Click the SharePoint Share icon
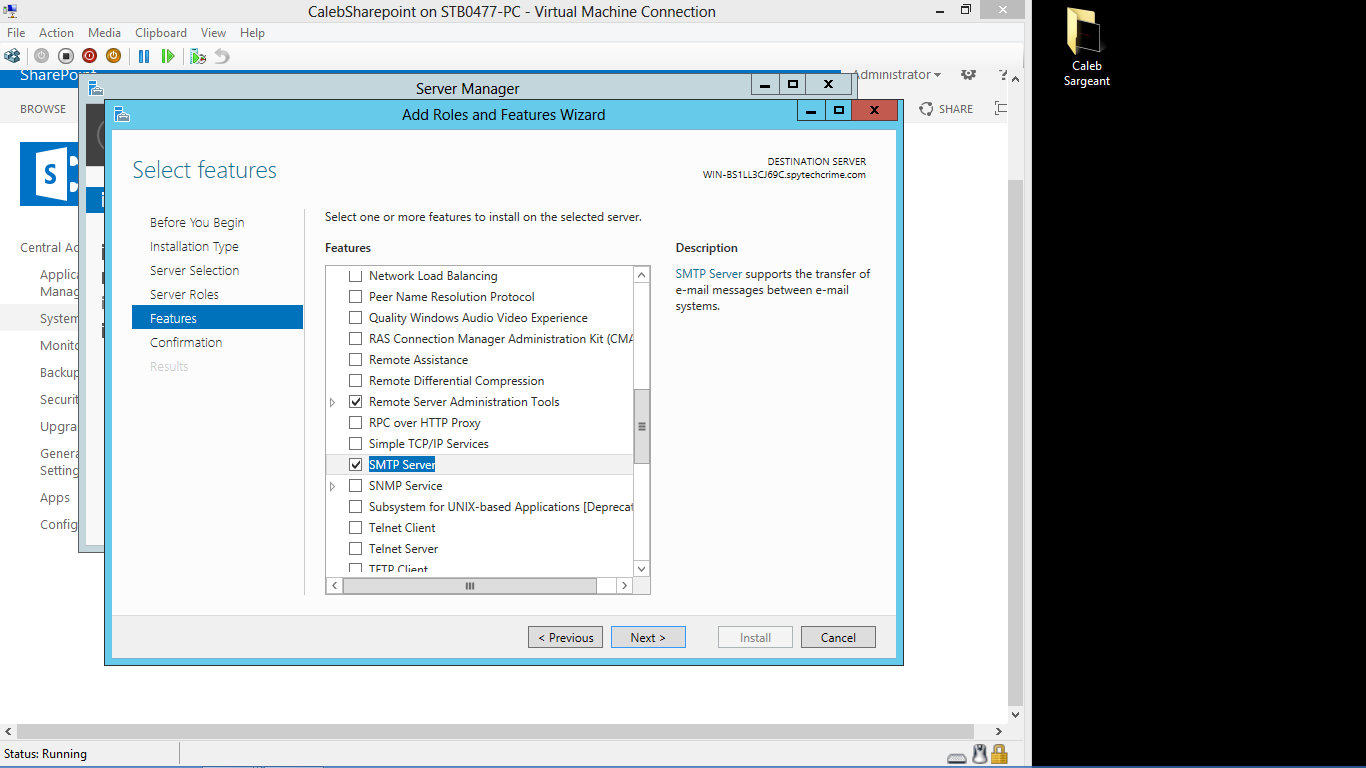 [926, 109]
